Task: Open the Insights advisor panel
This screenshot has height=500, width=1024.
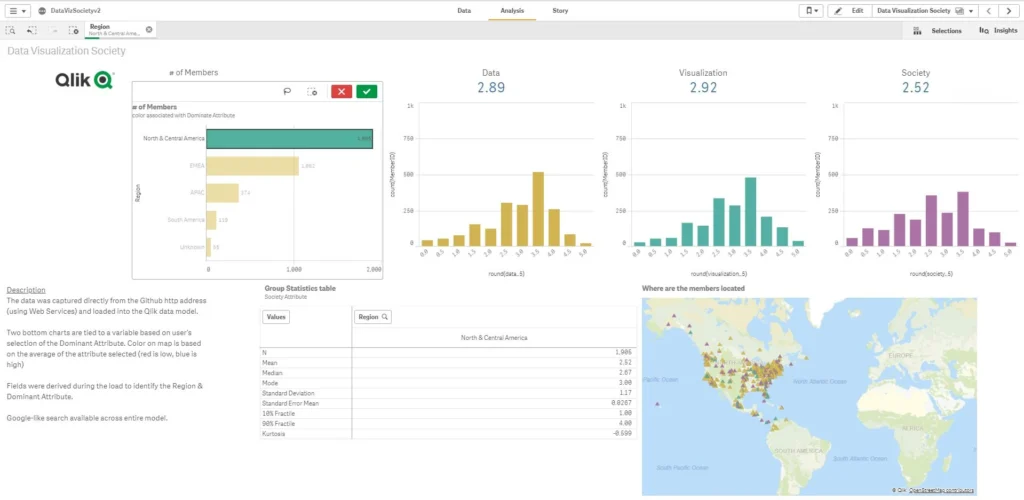Action: click(x=998, y=30)
